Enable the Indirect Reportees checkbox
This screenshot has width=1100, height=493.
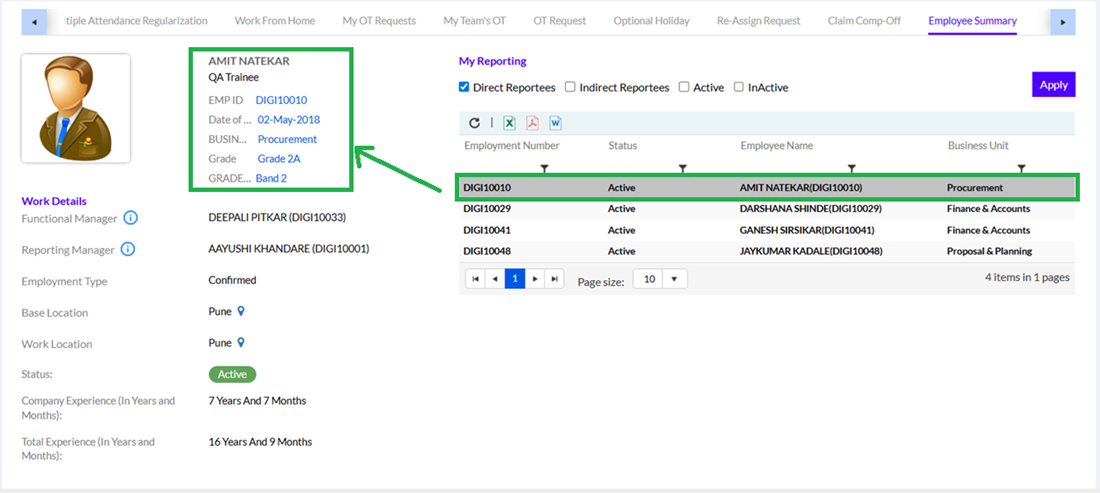[570, 87]
